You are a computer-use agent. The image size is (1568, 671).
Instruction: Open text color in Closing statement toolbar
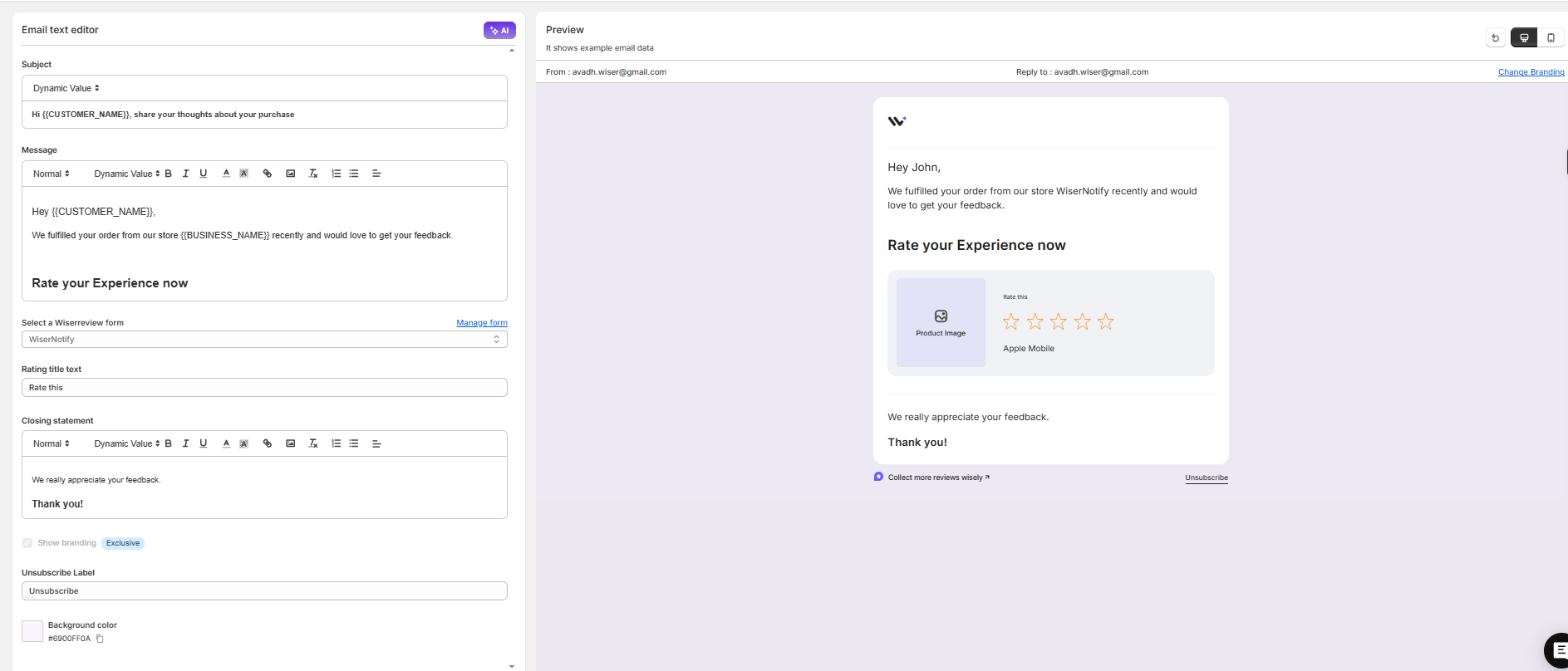[x=226, y=443]
